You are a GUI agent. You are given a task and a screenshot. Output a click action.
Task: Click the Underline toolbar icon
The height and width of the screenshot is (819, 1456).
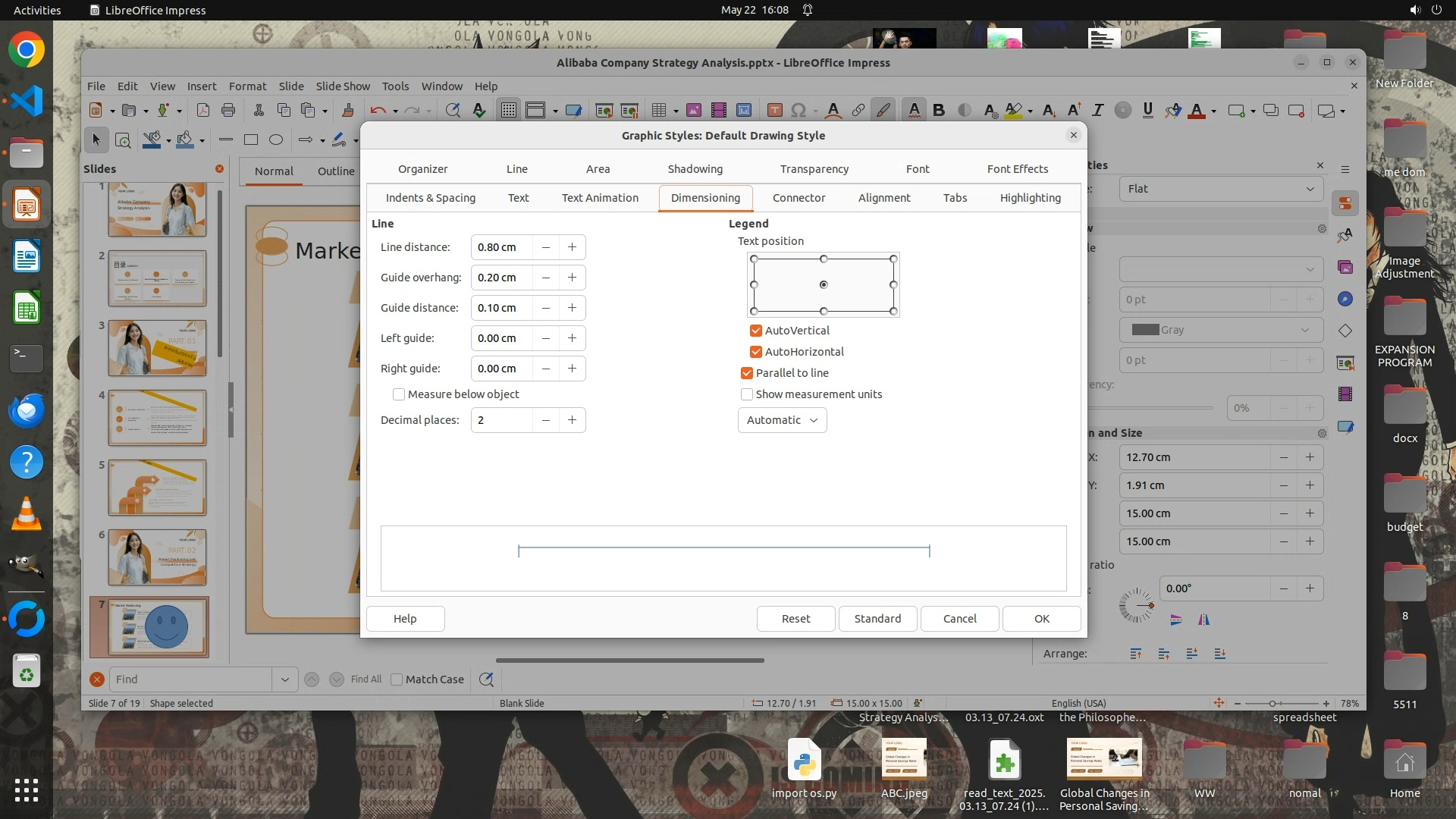1147,111
